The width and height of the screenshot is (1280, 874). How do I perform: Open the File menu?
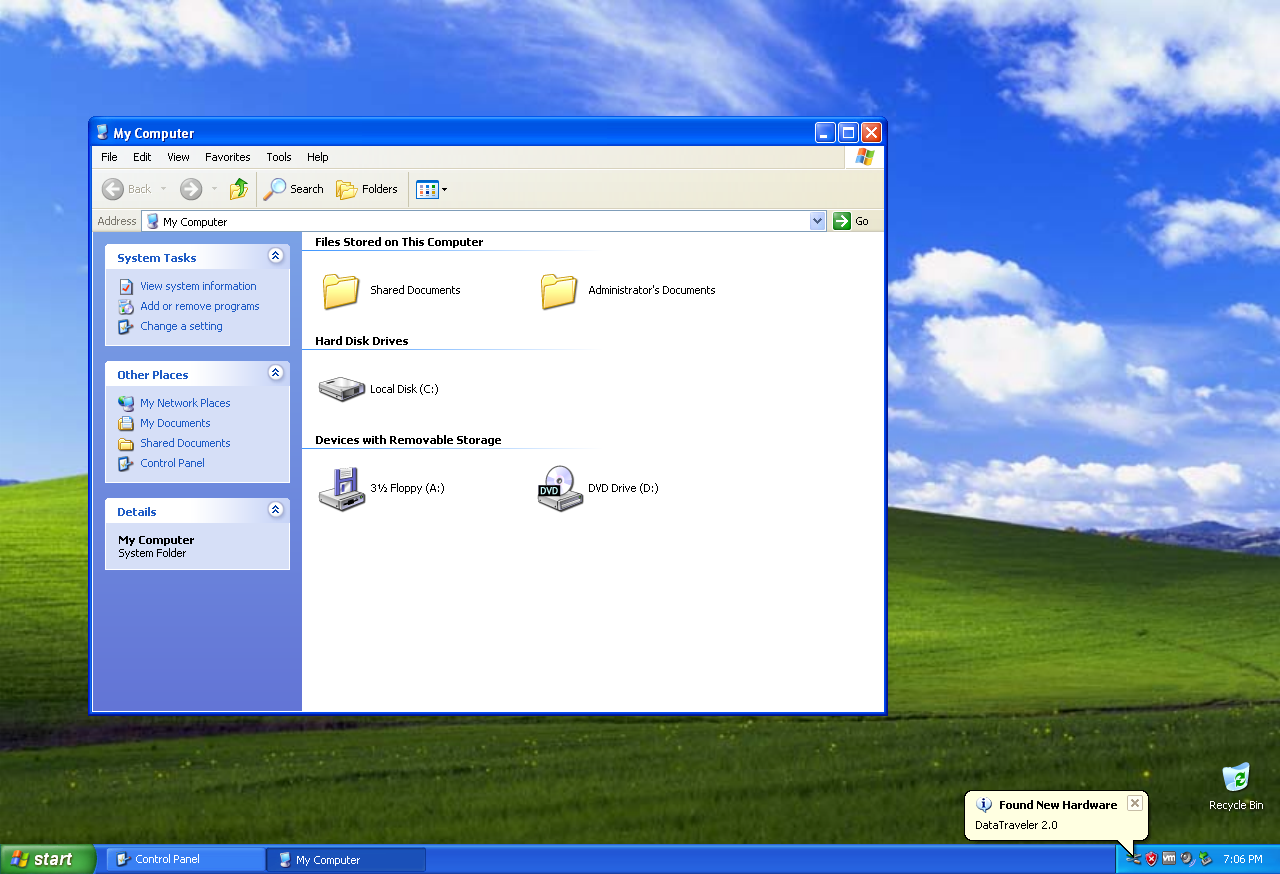point(109,157)
